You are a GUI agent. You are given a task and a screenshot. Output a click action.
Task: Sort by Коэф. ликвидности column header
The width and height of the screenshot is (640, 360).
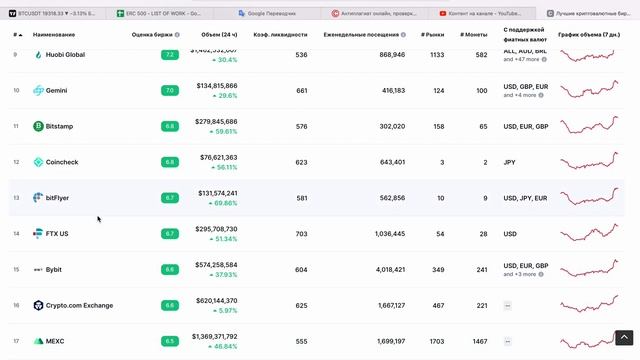tap(280, 35)
